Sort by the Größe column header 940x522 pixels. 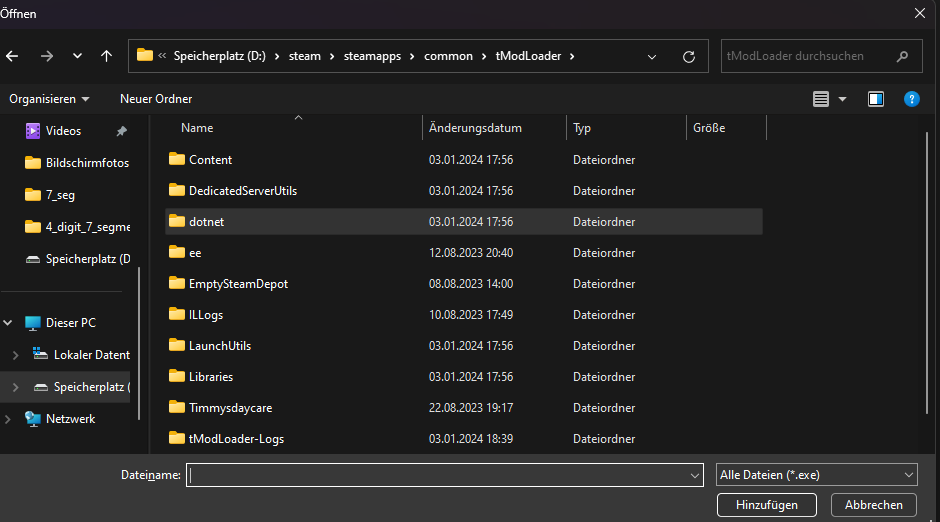coord(709,128)
